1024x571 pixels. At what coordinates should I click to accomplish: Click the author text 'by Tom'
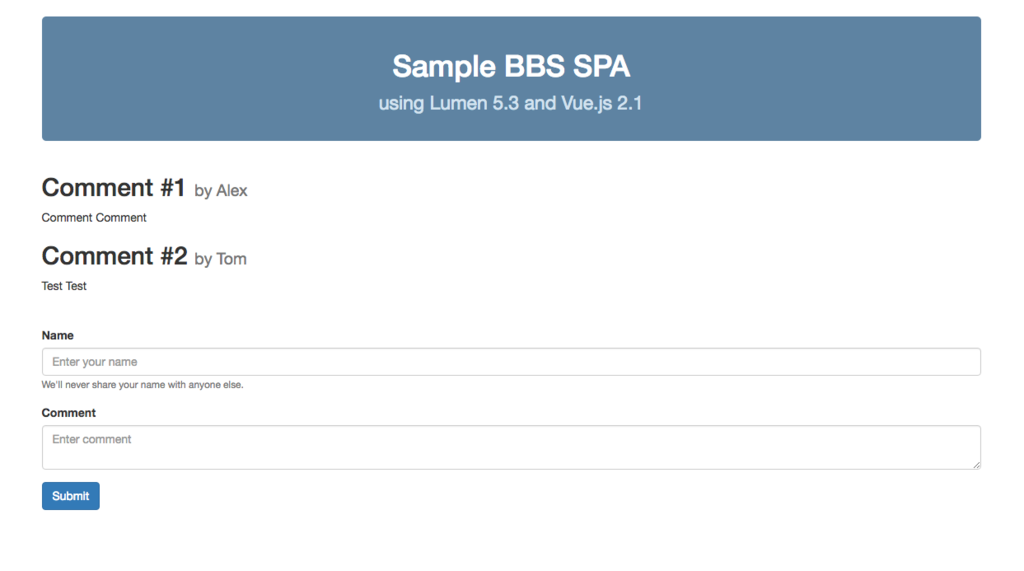click(x=221, y=259)
